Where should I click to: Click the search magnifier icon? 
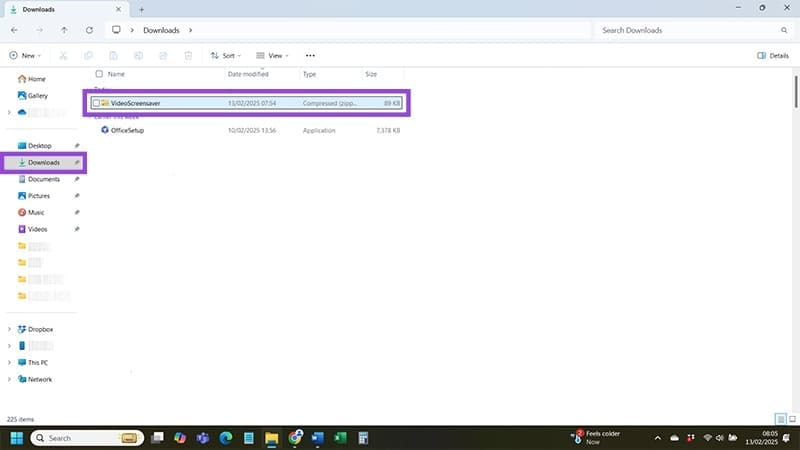tap(784, 30)
